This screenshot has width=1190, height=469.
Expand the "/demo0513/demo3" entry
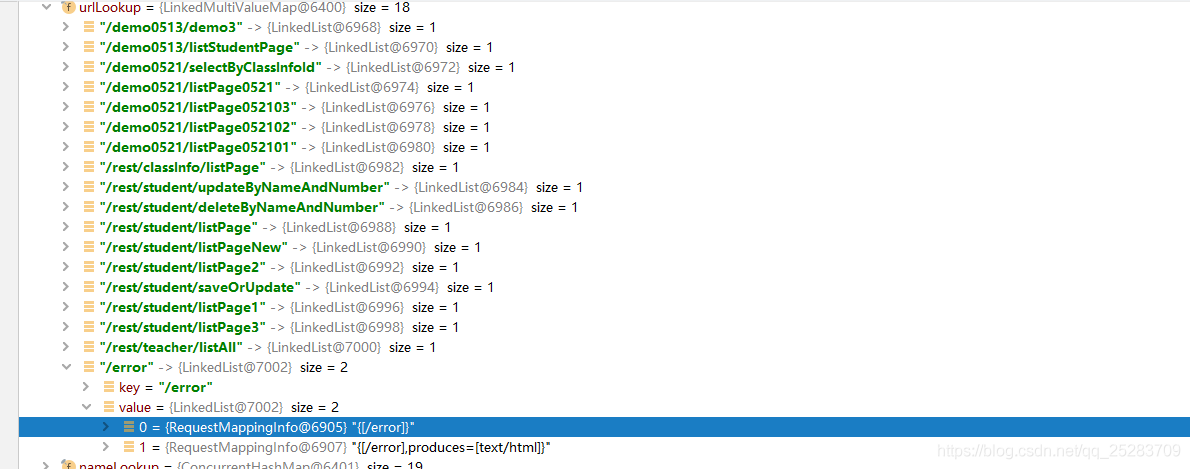[x=67, y=27]
